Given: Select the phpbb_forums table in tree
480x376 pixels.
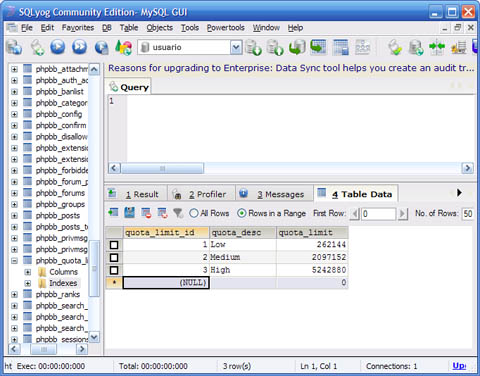Looking at the screenshot, I should coord(60,193).
